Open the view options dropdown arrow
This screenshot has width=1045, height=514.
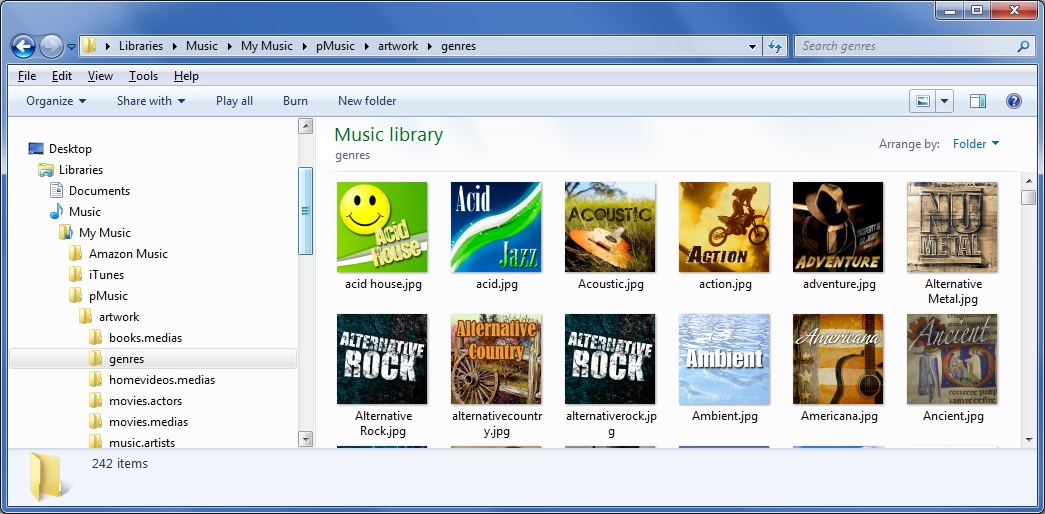coord(944,101)
